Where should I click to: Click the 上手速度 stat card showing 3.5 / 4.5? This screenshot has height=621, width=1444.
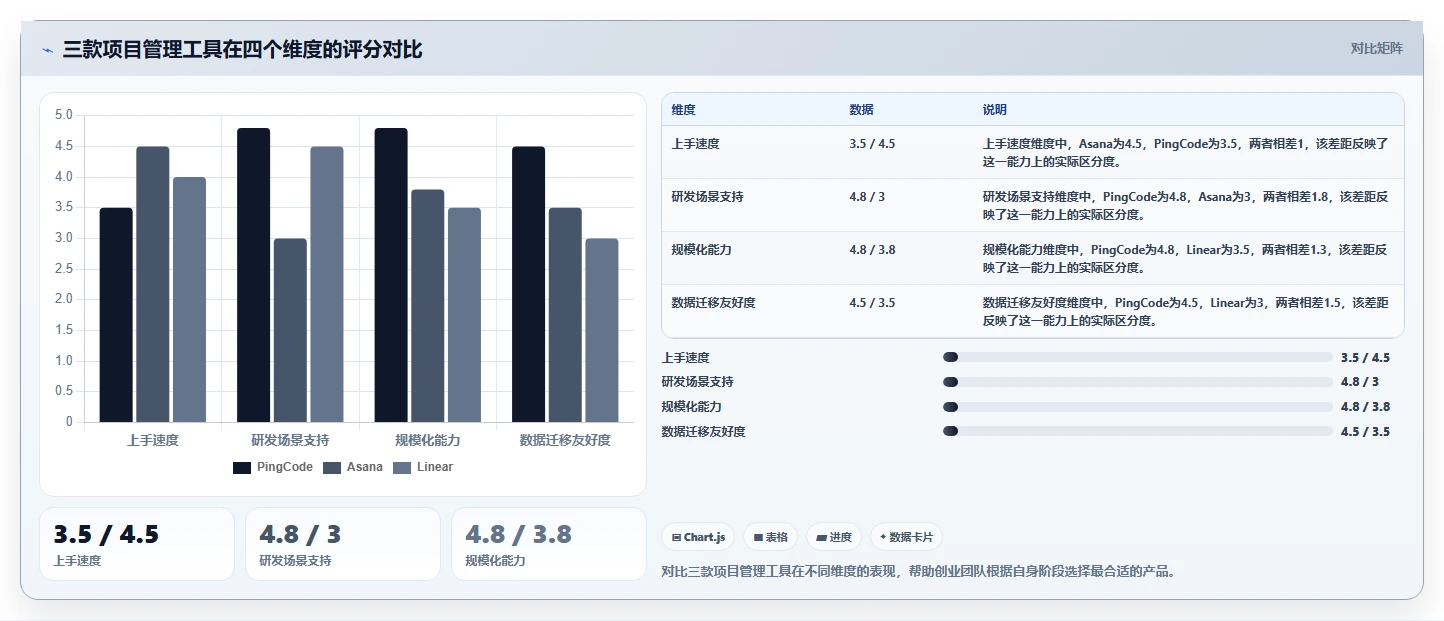137,544
